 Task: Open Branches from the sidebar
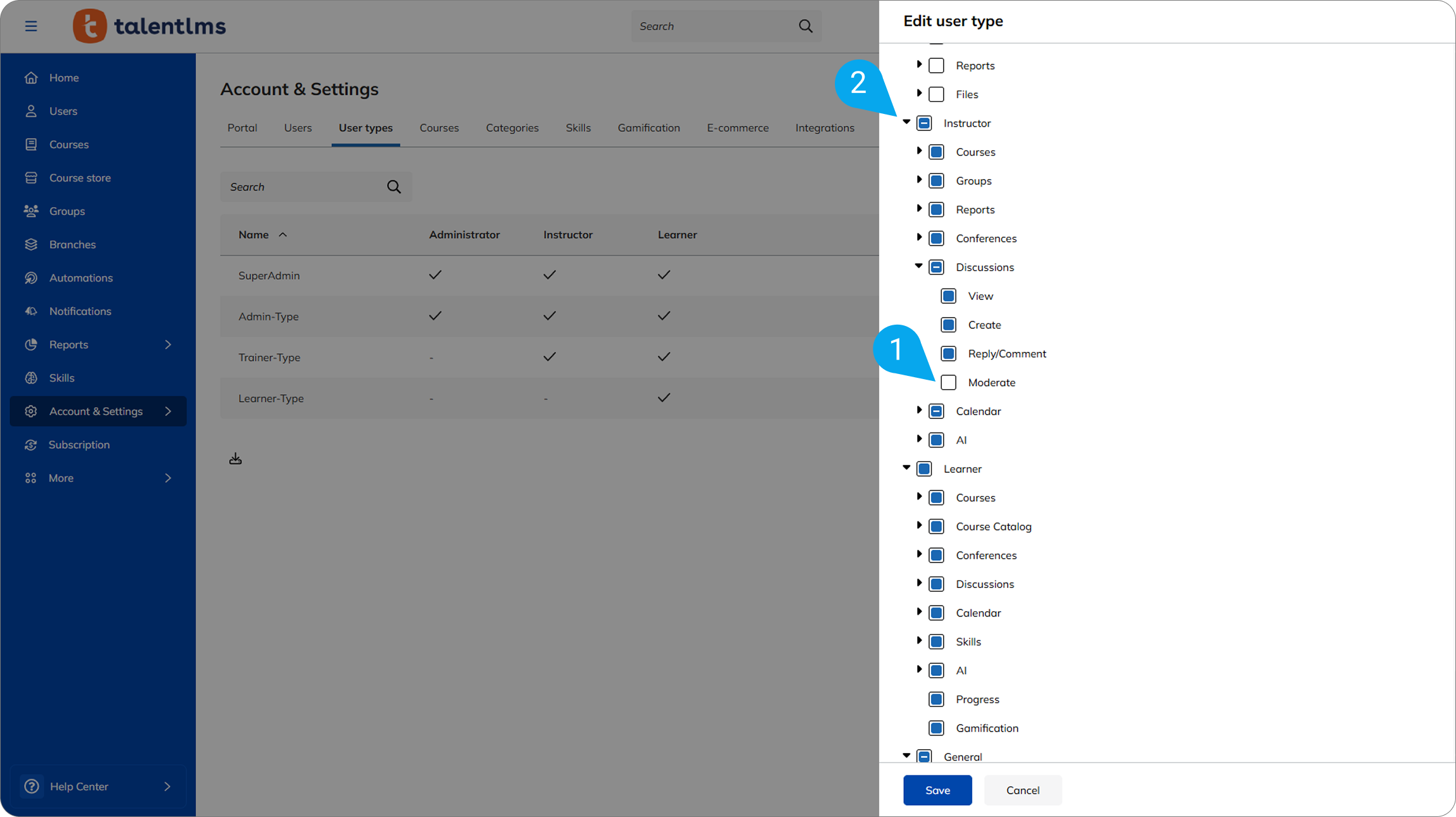pyautogui.click(x=72, y=244)
